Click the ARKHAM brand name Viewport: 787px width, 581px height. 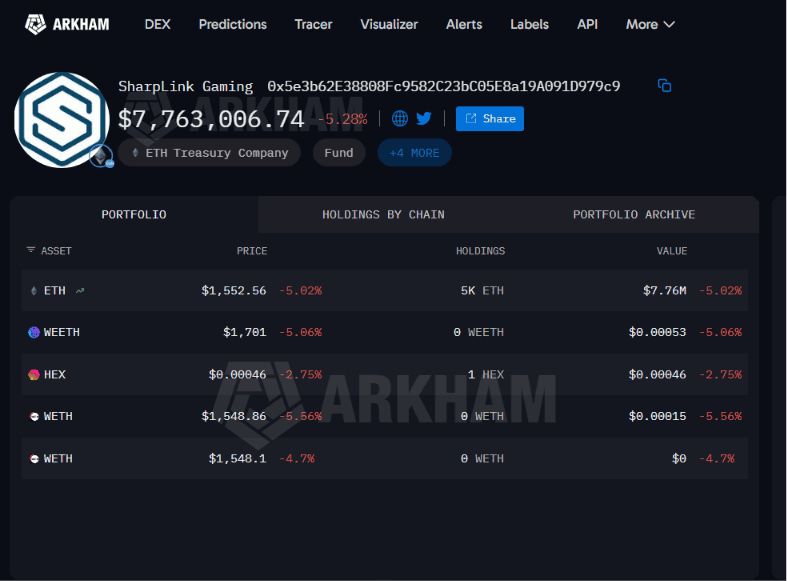(81, 24)
